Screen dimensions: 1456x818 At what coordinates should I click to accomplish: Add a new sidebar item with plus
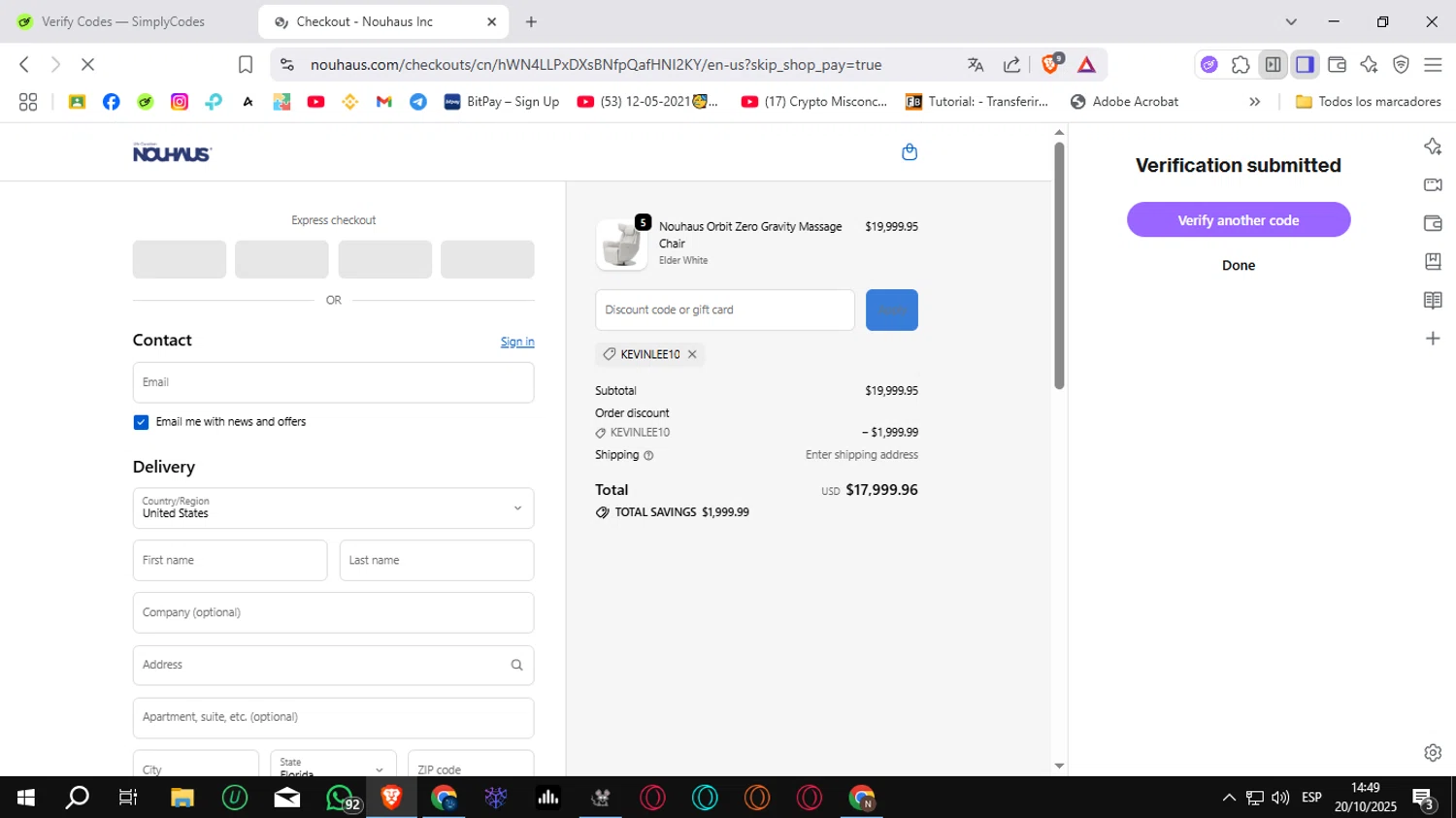point(1433,339)
